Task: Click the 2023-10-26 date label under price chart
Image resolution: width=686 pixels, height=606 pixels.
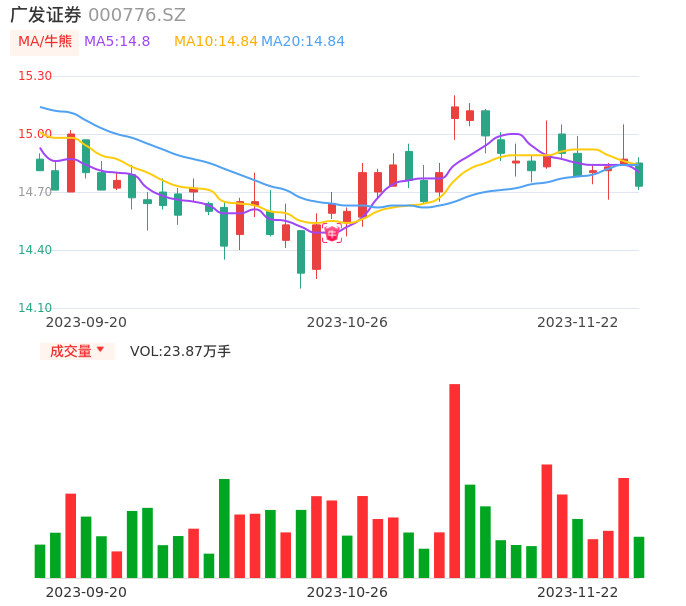Action: 347,322
